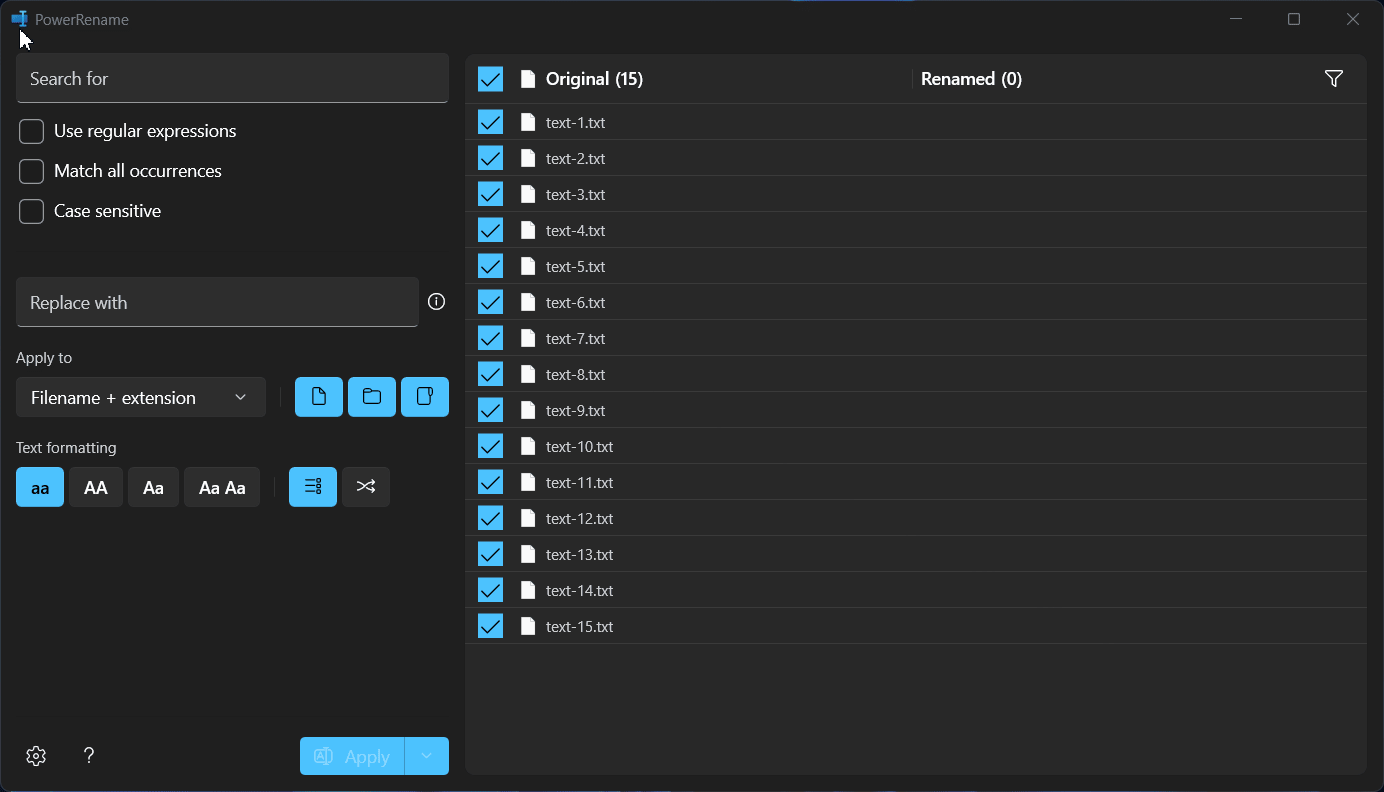Click the file icon next to text-5.txt
The width and height of the screenshot is (1384, 792).
click(x=528, y=266)
